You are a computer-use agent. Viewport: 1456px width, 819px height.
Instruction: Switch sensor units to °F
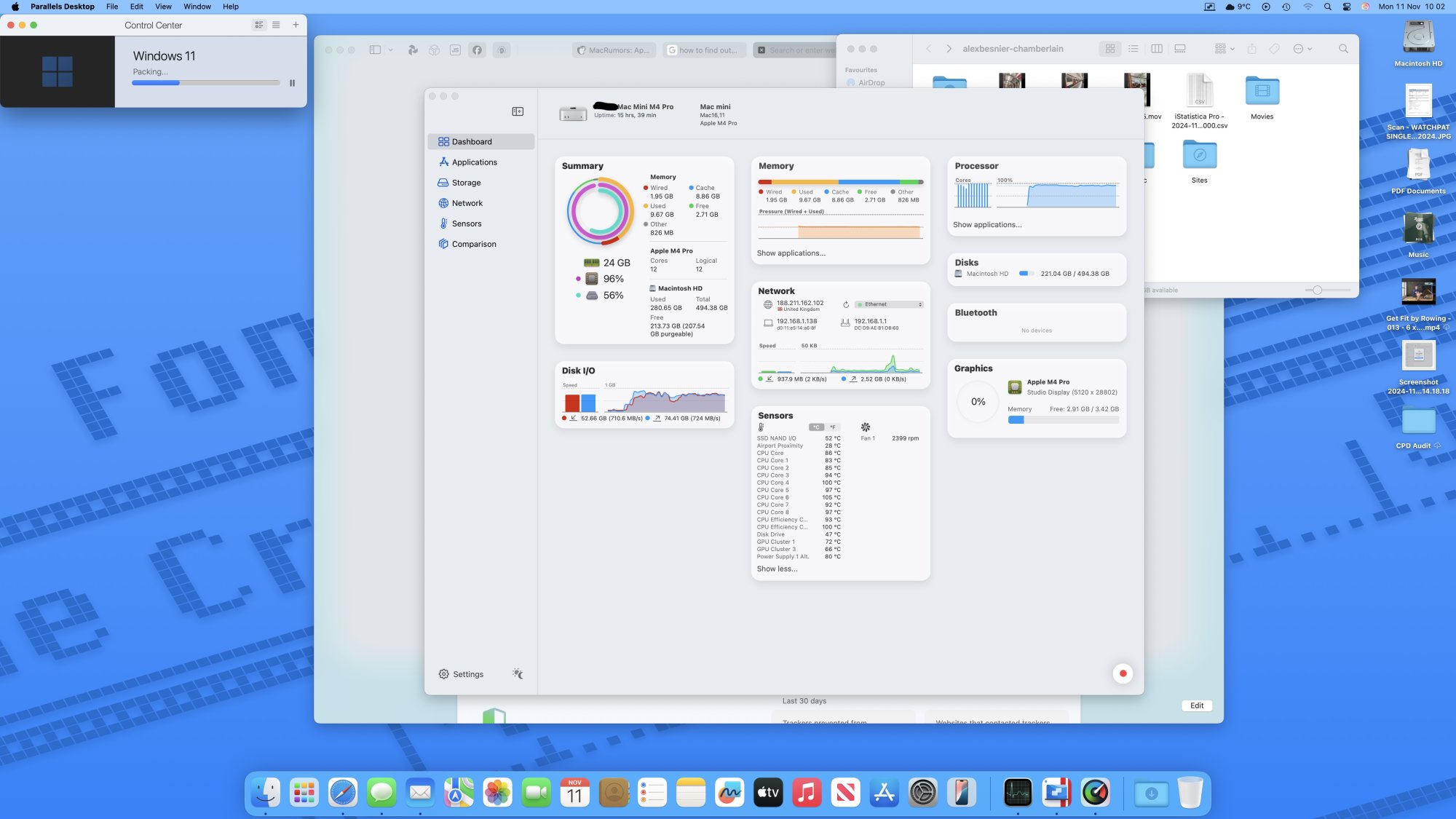coord(833,427)
